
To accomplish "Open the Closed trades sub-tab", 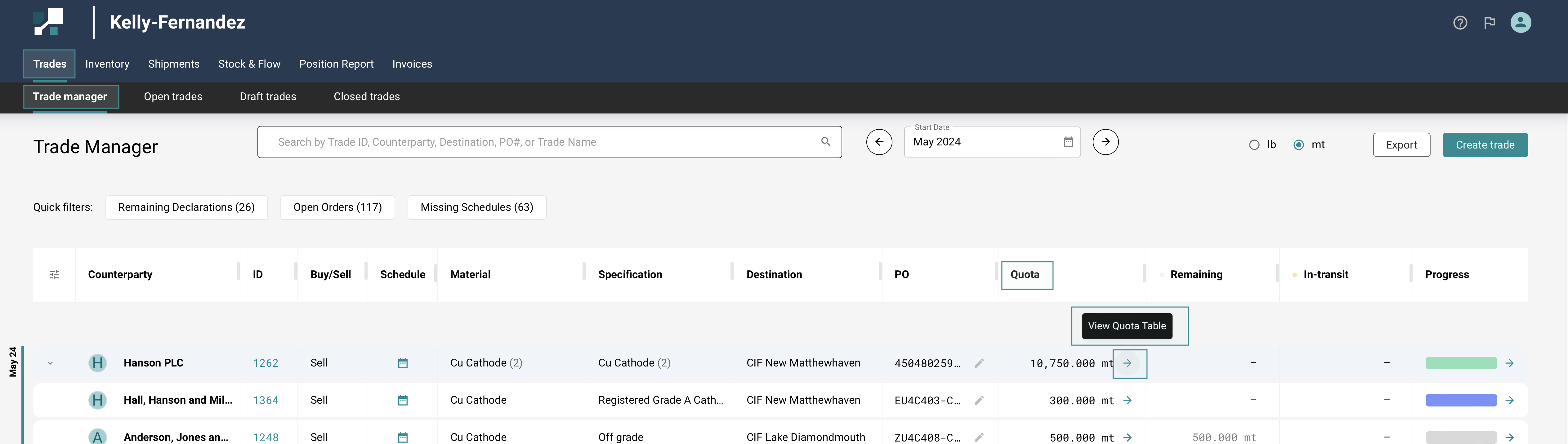I will [366, 97].
